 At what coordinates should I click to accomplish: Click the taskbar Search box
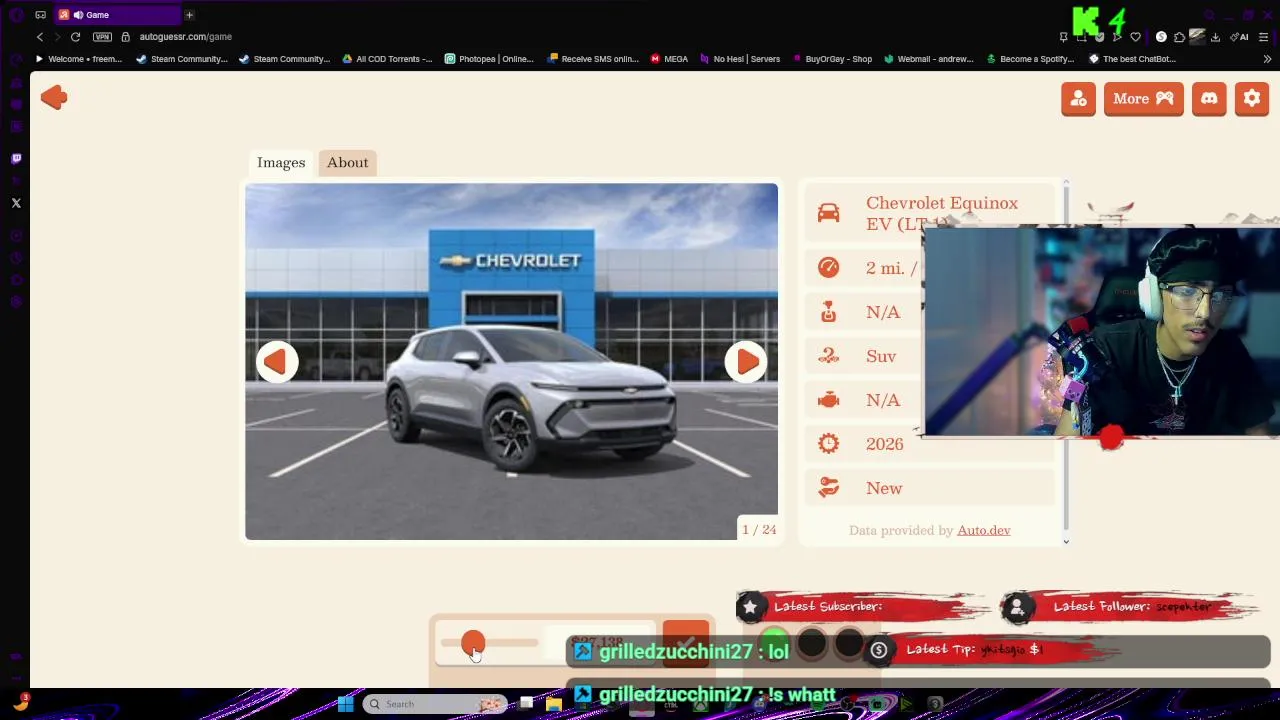click(434, 704)
